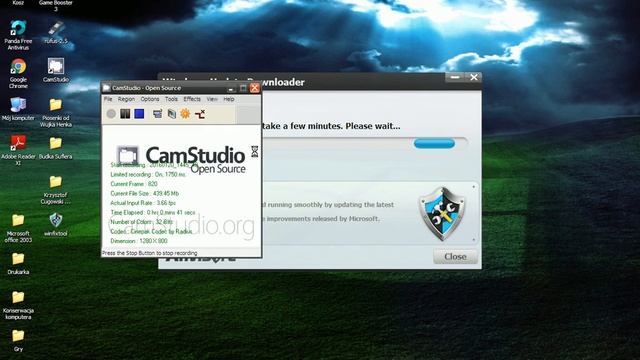Pause recording in CamStudio toolbar
This screenshot has height=360, width=640.
click(x=125, y=113)
